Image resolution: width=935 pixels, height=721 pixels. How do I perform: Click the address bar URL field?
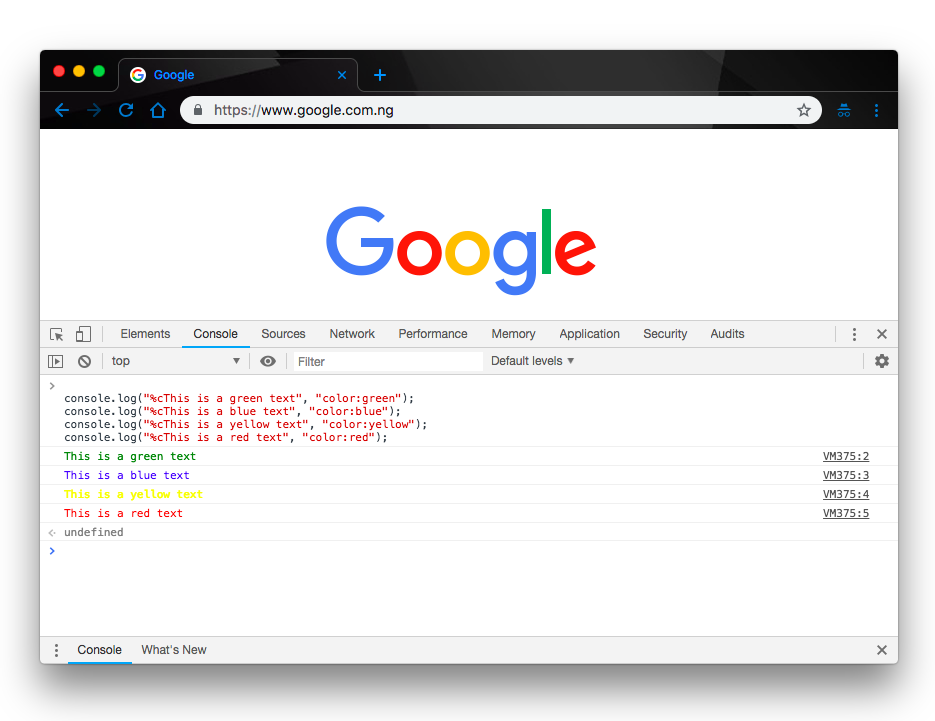tap(501, 110)
